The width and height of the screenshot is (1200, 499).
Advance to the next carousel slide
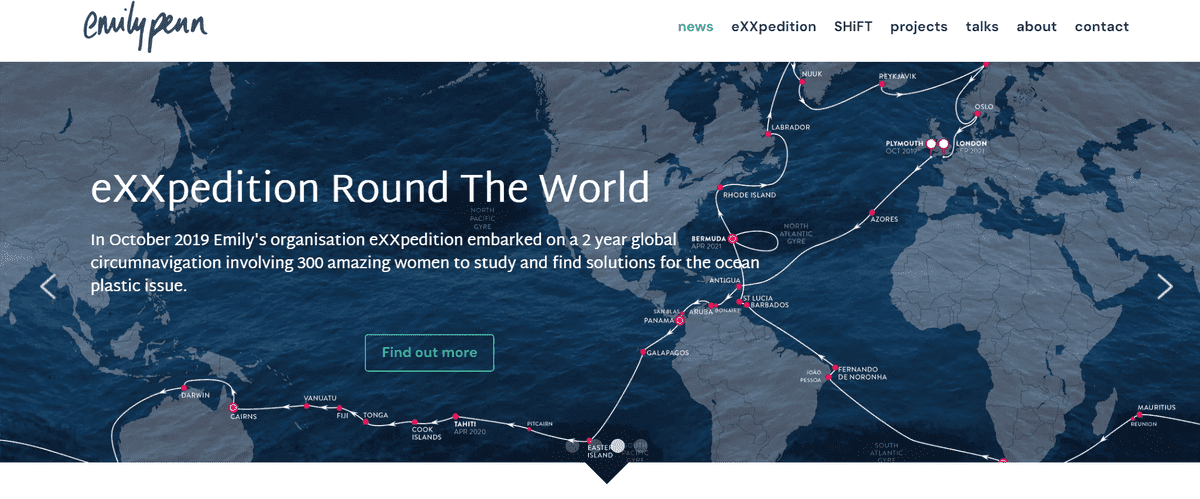(1165, 287)
